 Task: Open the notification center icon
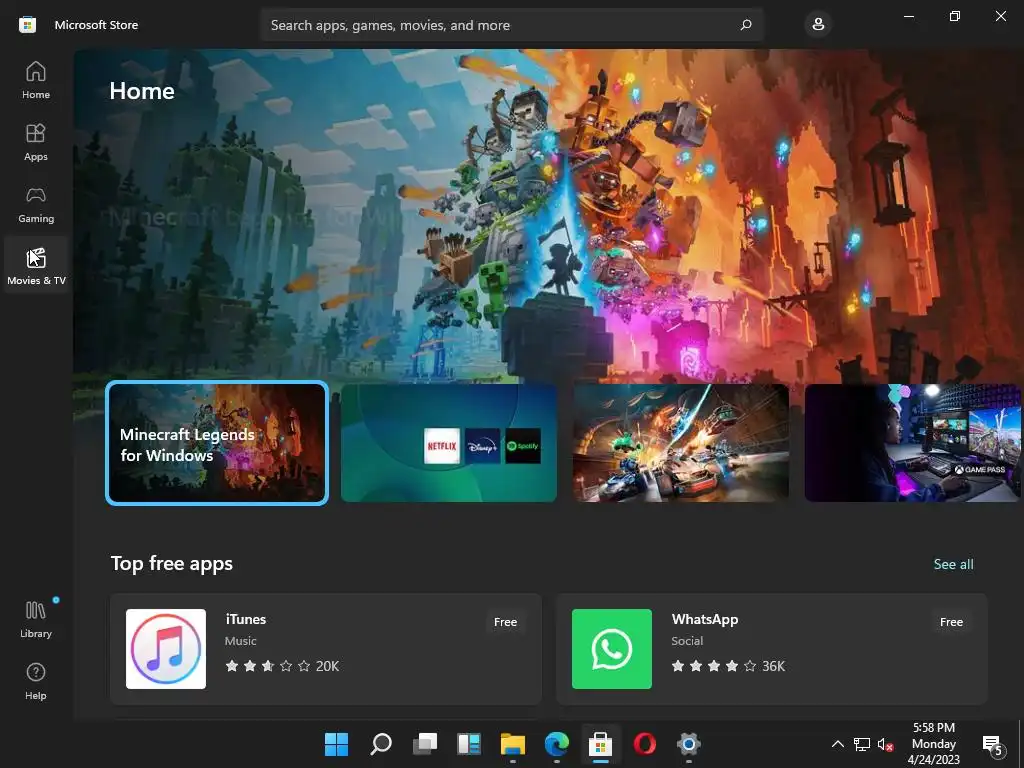point(993,744)
